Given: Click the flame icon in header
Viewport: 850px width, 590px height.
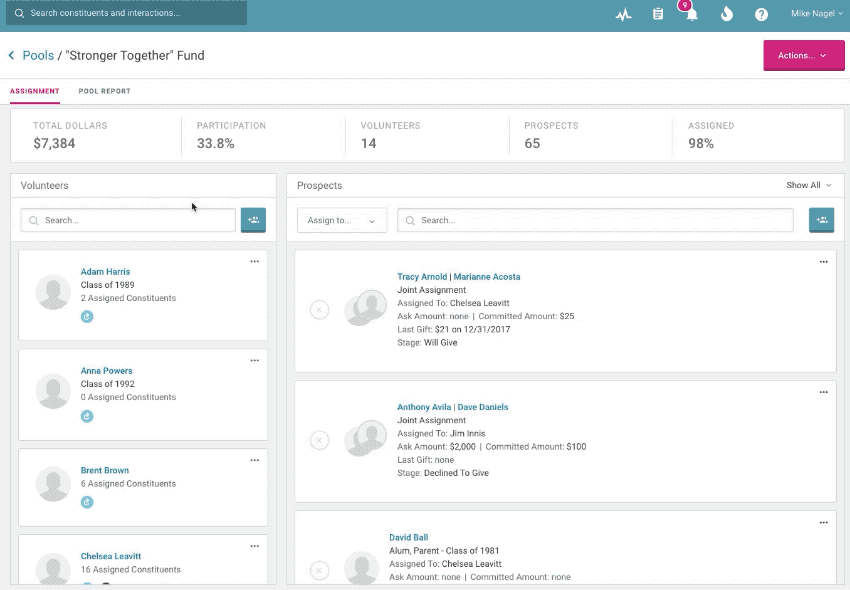Looking at the screenshot, I should pyautogui.click(x=727, y=14).
